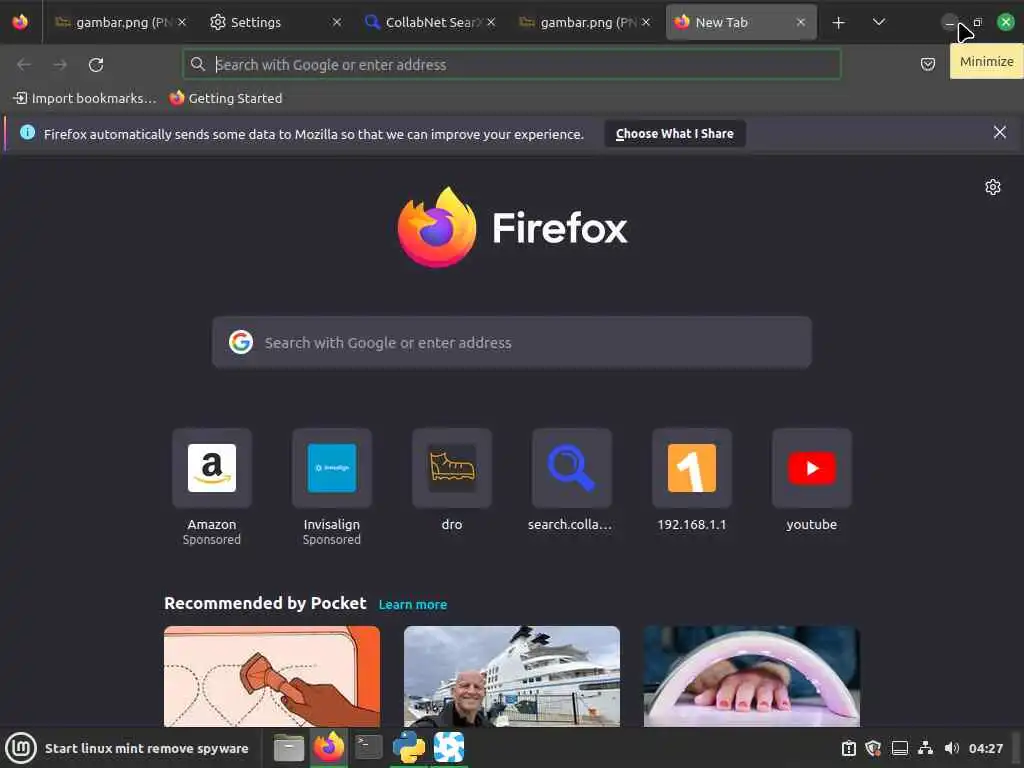Click the blue snowflake app taskbar icon
1024x768 pixels.
point(449,748)
